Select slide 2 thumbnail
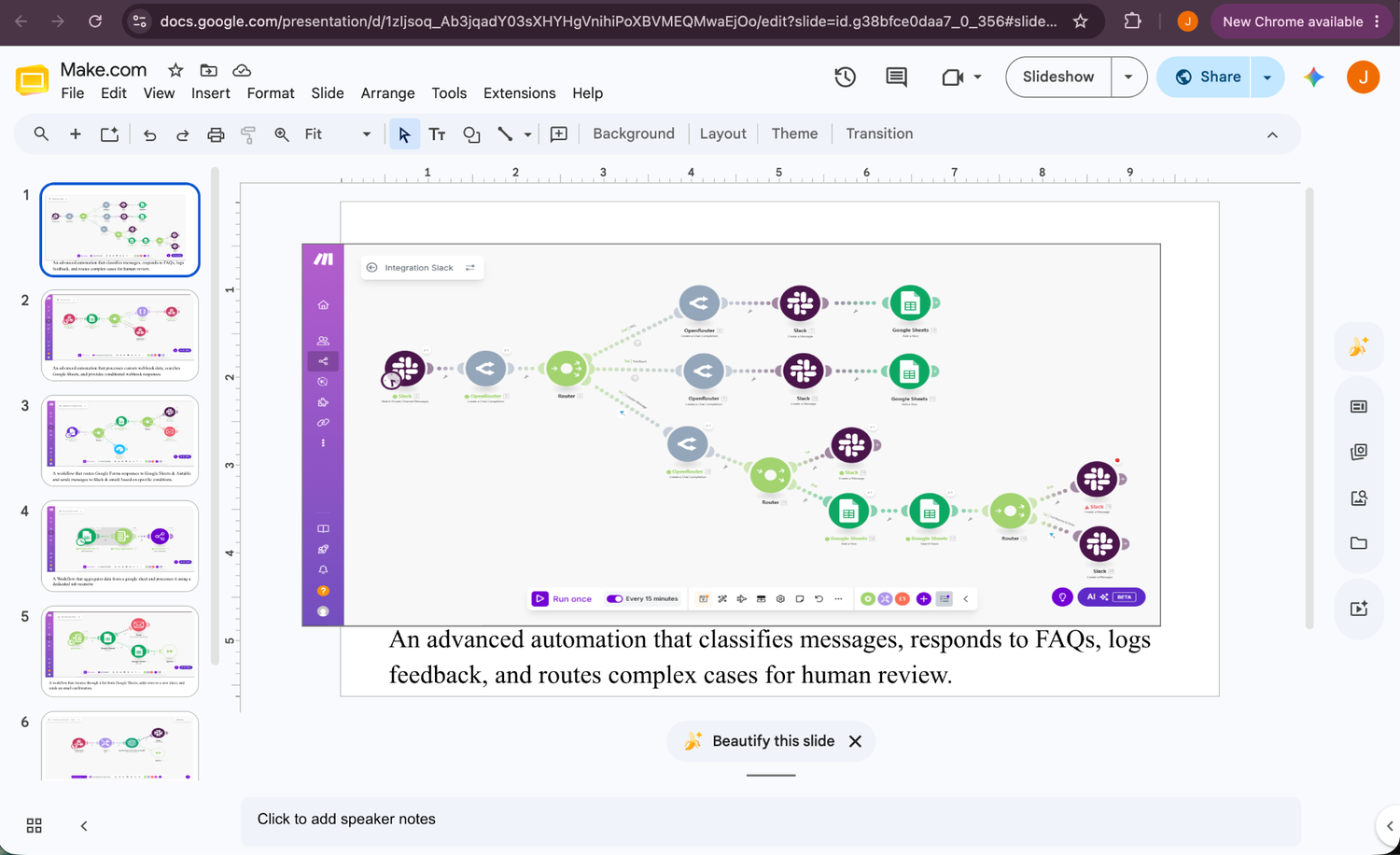Image resolution: width=1400 pixels, height=855 pixels. coord(119,335)
